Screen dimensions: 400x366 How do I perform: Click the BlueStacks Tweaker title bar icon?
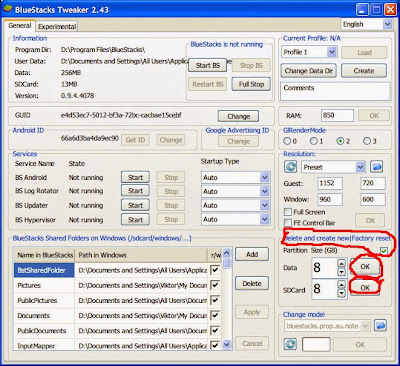tap(7, 9)
